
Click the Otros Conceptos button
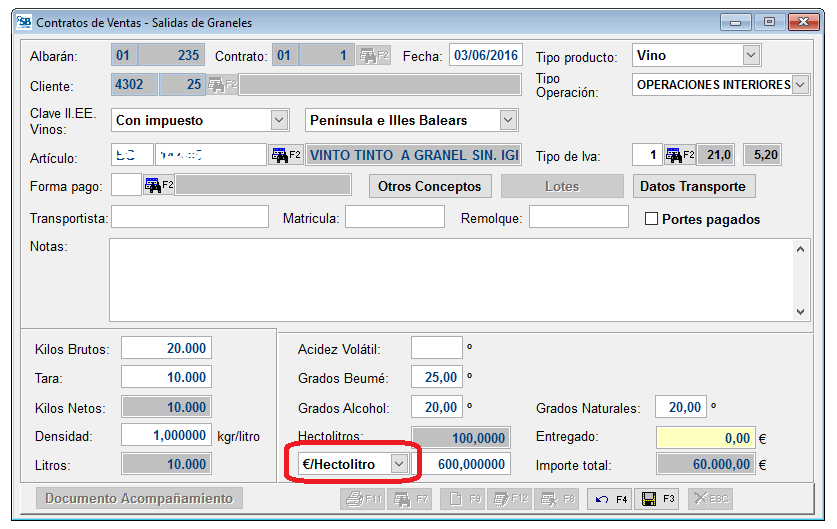click(430, 186)
